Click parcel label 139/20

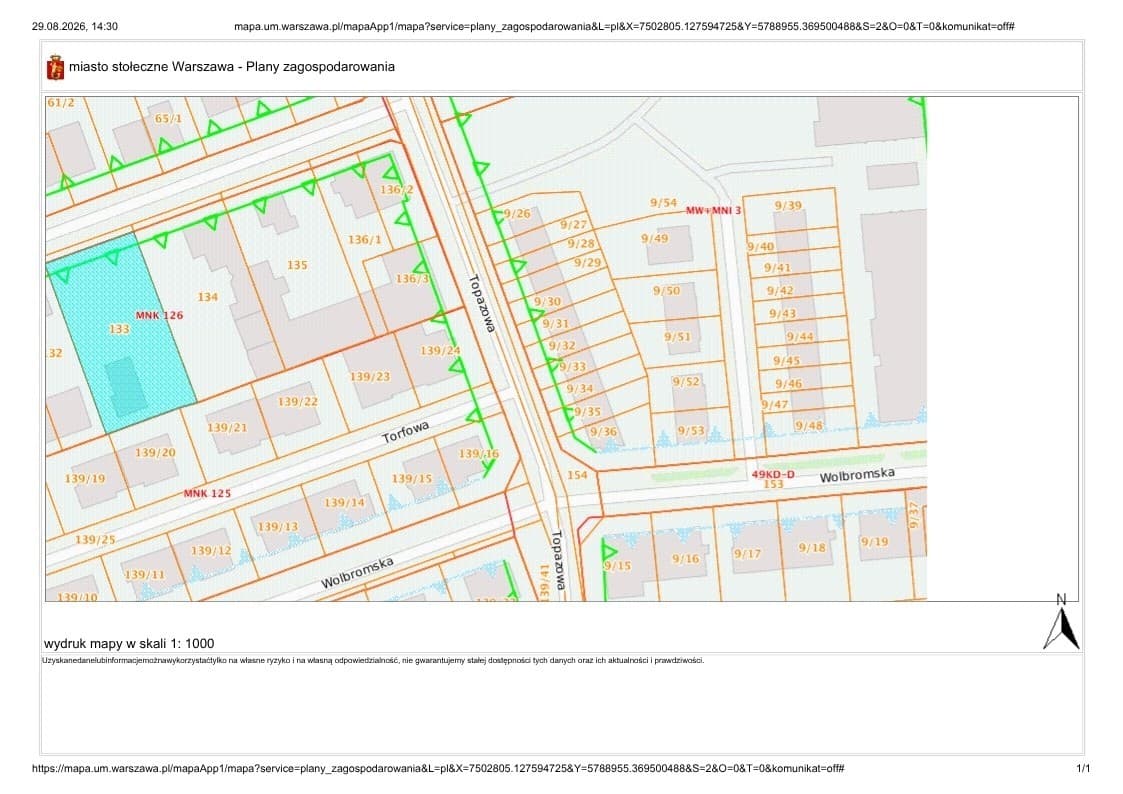[x=155, y=452]
